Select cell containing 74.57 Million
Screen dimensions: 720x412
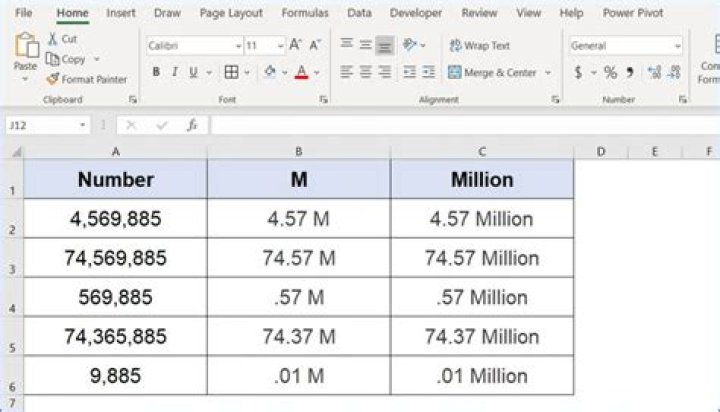pos(482,258)
